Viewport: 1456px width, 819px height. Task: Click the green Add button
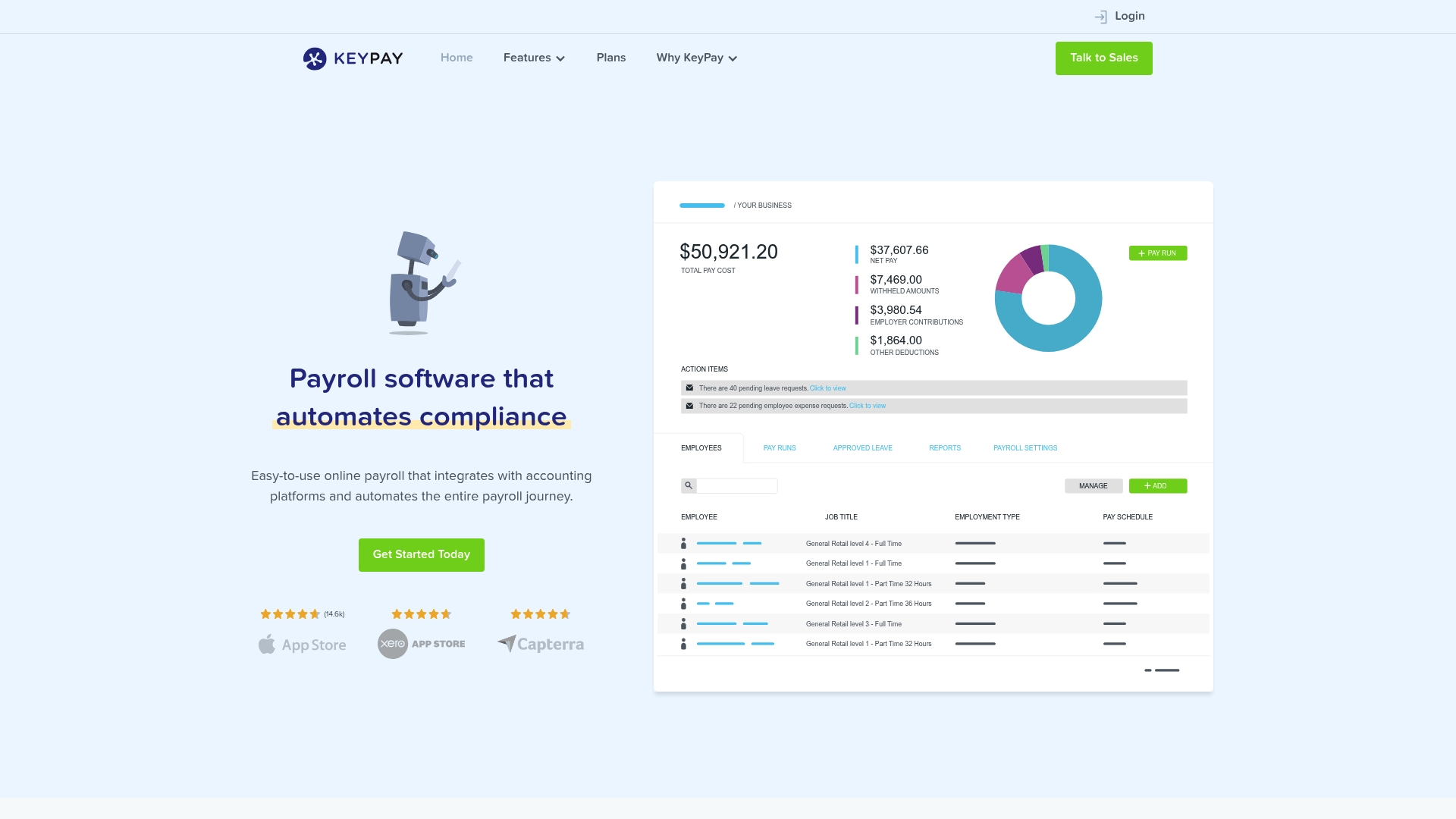(x=1158, y=486)
